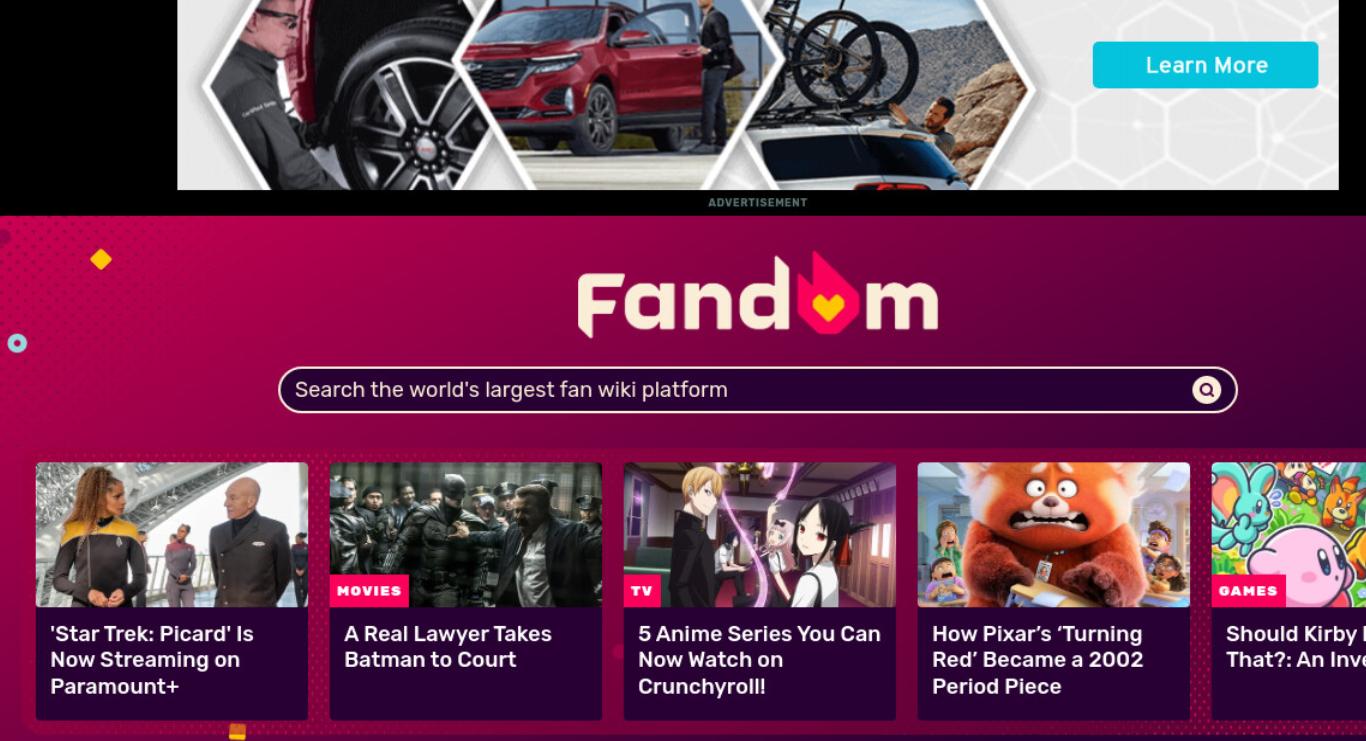Open the Batman courtroom article image

coord(466,534)
